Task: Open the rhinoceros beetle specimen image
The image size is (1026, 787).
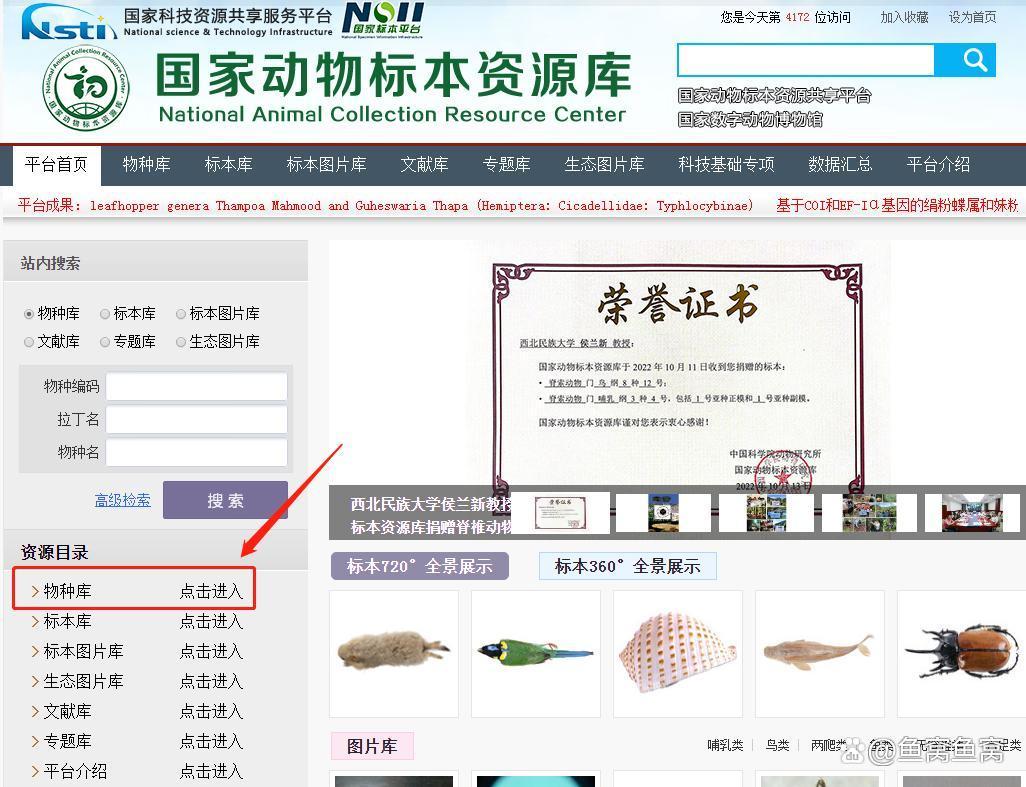Action: (x=961, y=653)
